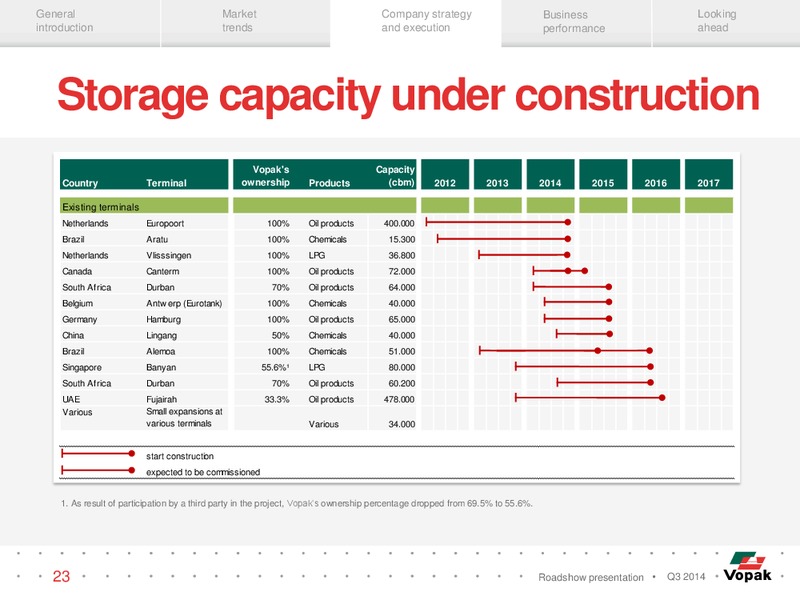This screenshot has width=800, height=600.
Task: Click the Vlisssingen terminal cell
Action: pos(168,255)
